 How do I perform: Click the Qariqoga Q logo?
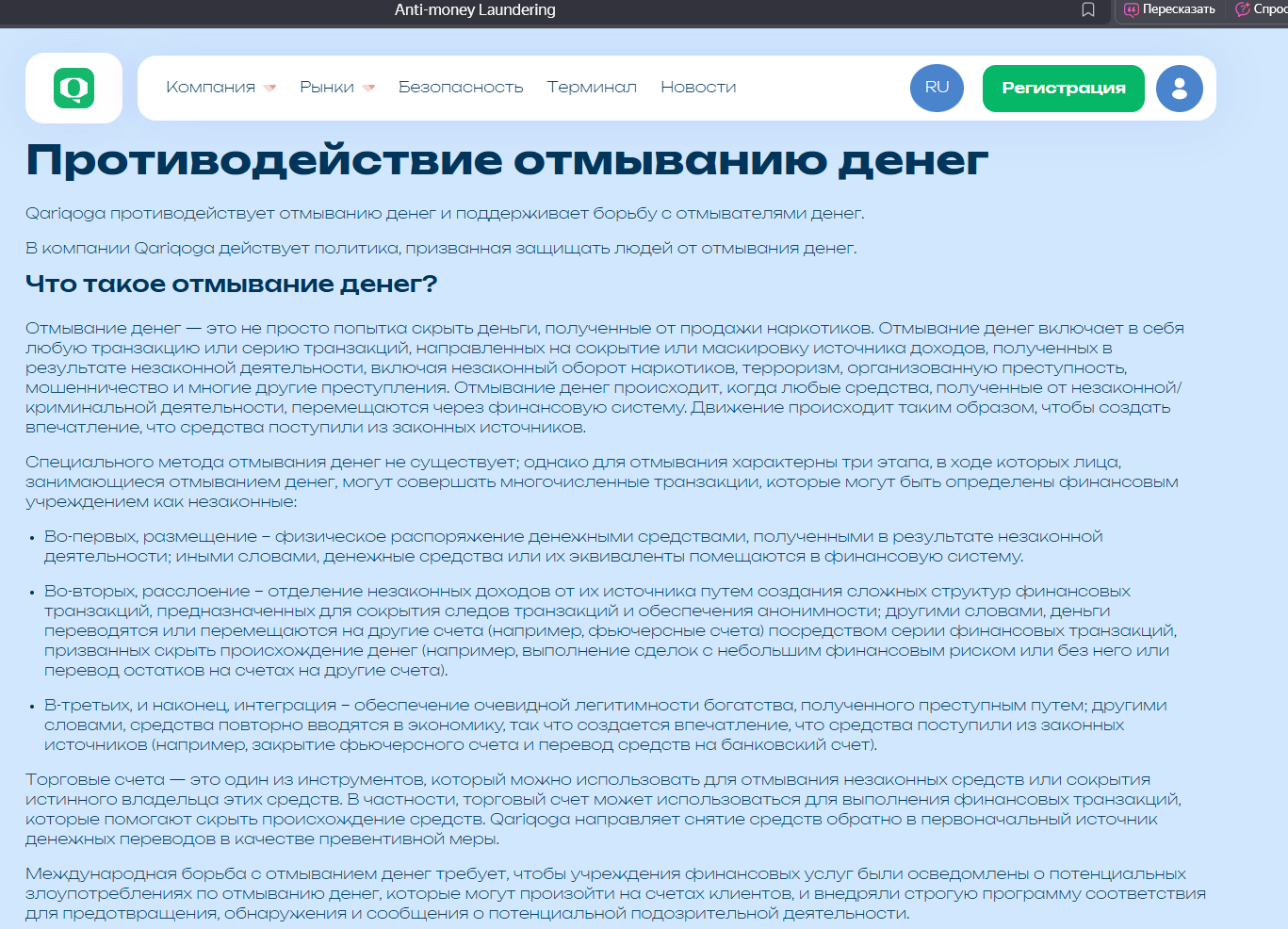pos(73,88)
